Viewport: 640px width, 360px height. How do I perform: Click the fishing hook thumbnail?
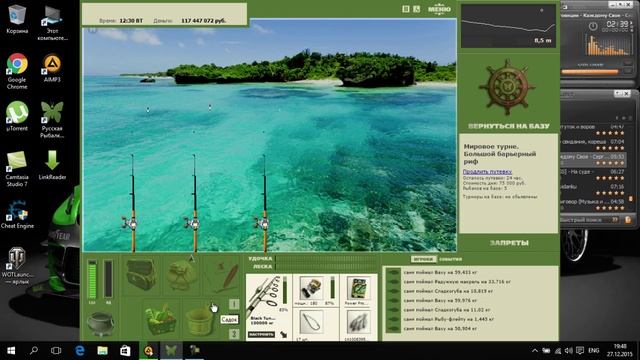(311, 322)
